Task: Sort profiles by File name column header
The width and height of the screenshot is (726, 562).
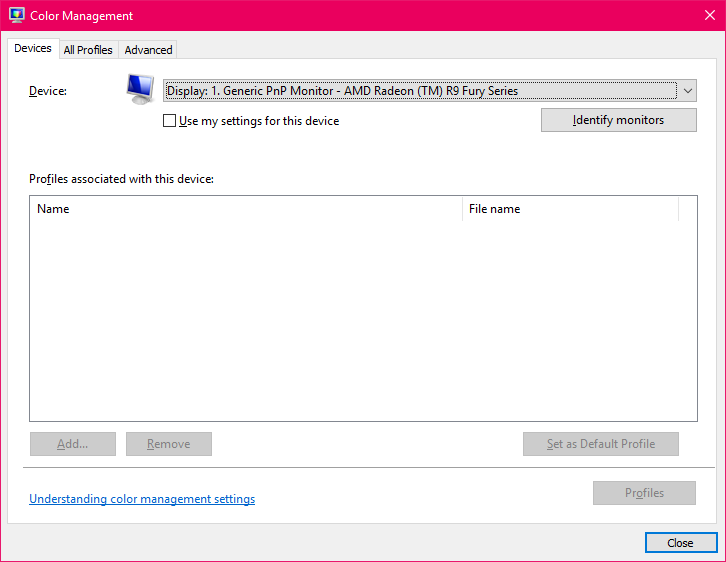Action: coord(570,209)
